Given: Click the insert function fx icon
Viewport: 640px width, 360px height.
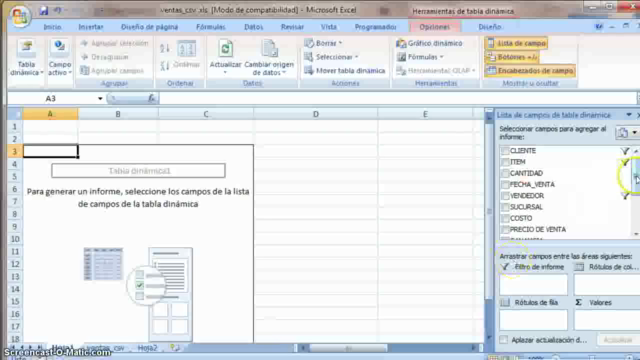Looking at the screenshot, I should tap(151, 98).
